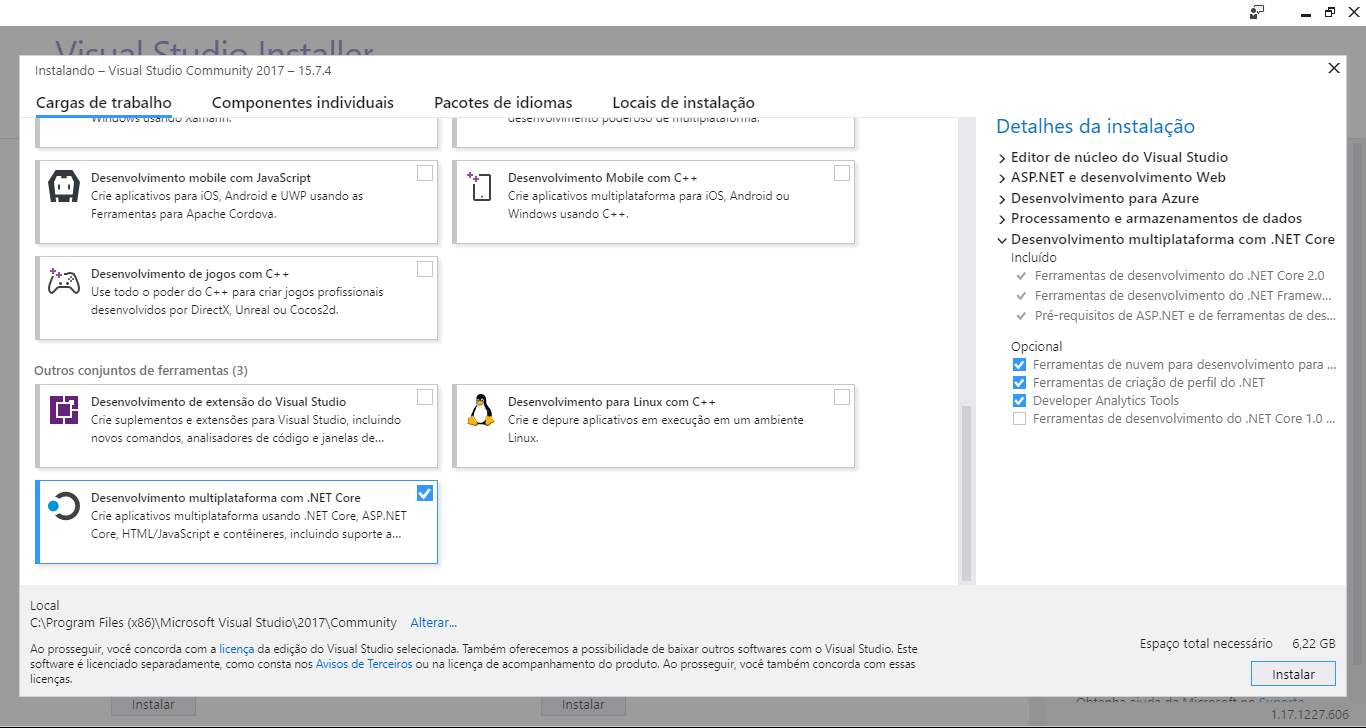This screenshot has height=728, width=1366.
Task: Click Pré-requisitos de ASP.NET included item
Action: (x=1185, y=316)
